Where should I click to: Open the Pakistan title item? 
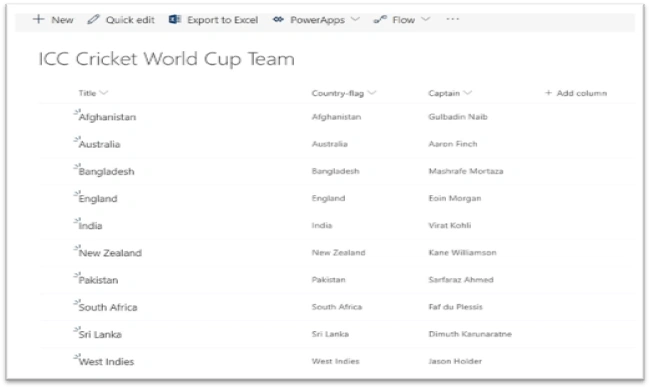(x=98, y=280)
